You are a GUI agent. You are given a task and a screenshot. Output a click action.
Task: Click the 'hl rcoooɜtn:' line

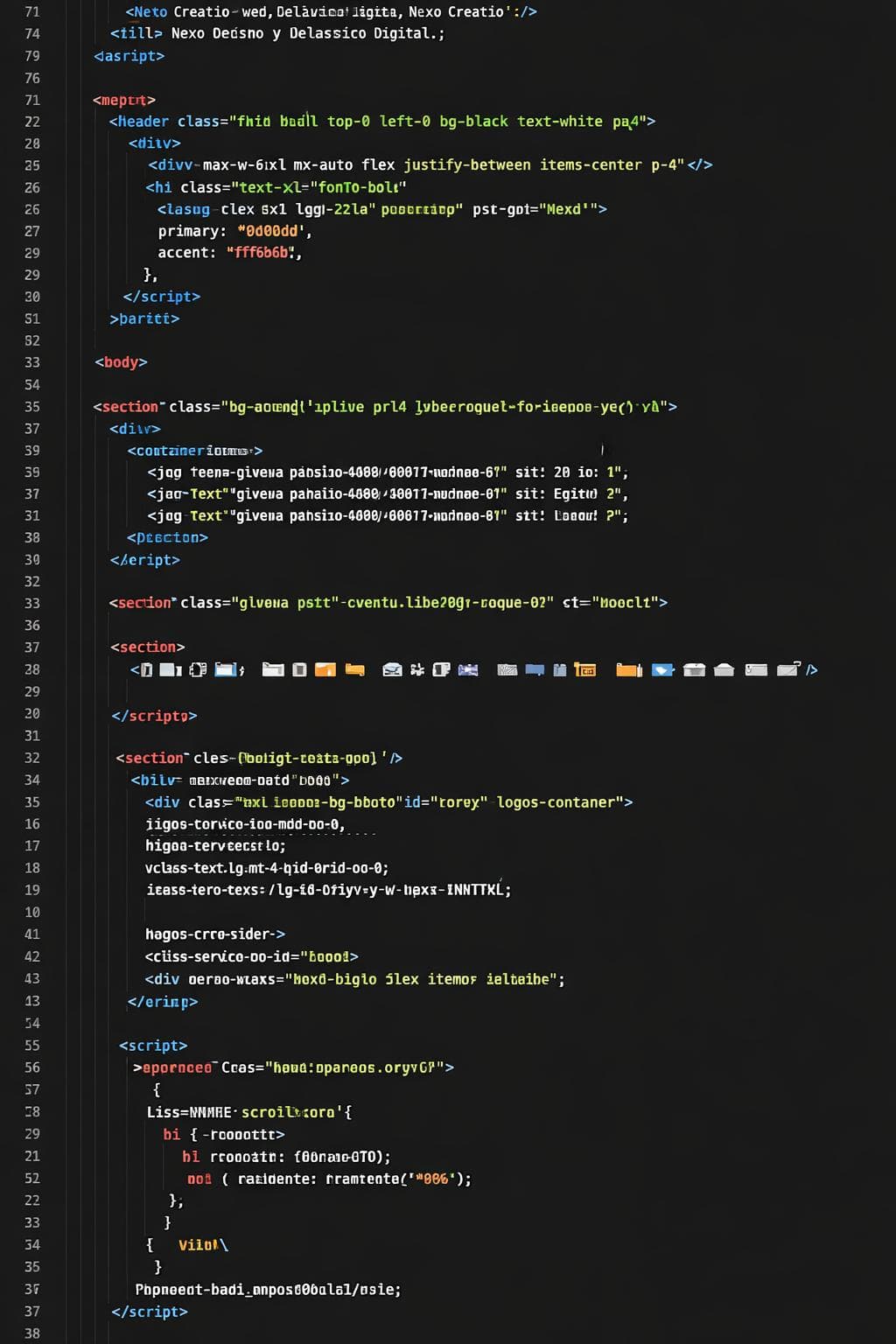286,1157
